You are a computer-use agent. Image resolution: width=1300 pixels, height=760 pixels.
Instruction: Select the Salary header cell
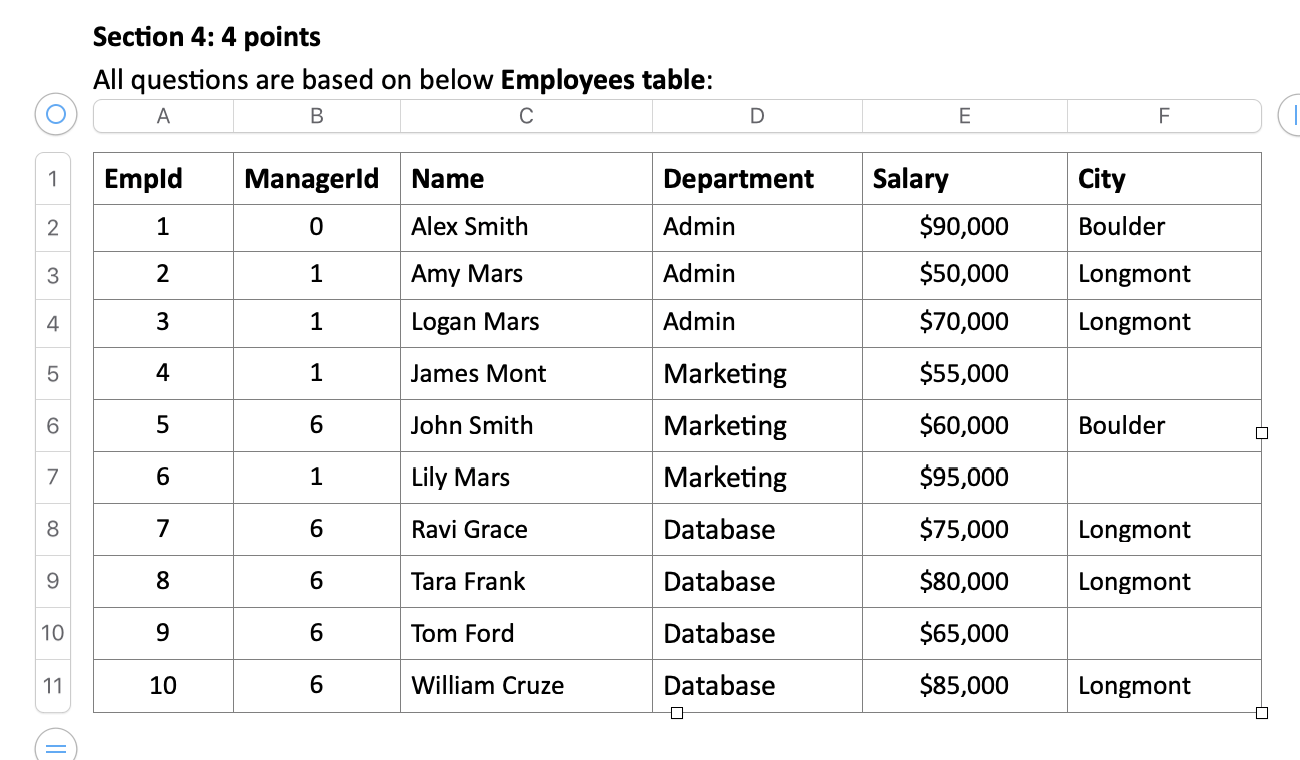tap(910, 178)
